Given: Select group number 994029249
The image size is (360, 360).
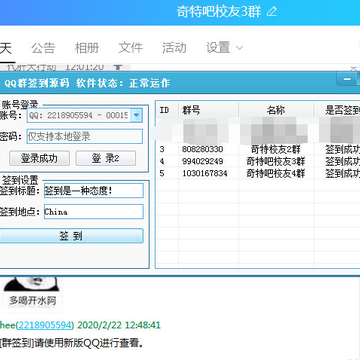Looking at the screenshot, I should [203, 161].
